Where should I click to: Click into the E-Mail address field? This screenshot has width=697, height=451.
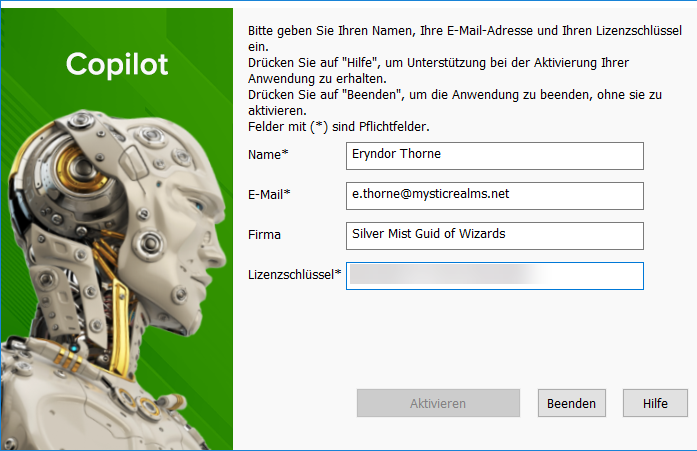[x=495, y=196]
